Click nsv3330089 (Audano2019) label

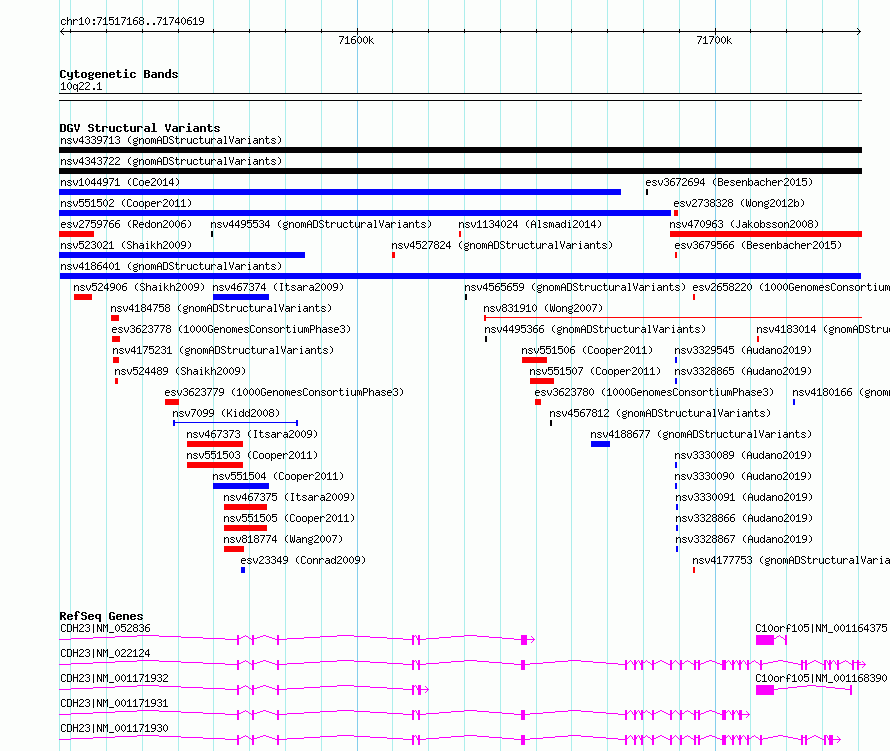coord(743,455)
